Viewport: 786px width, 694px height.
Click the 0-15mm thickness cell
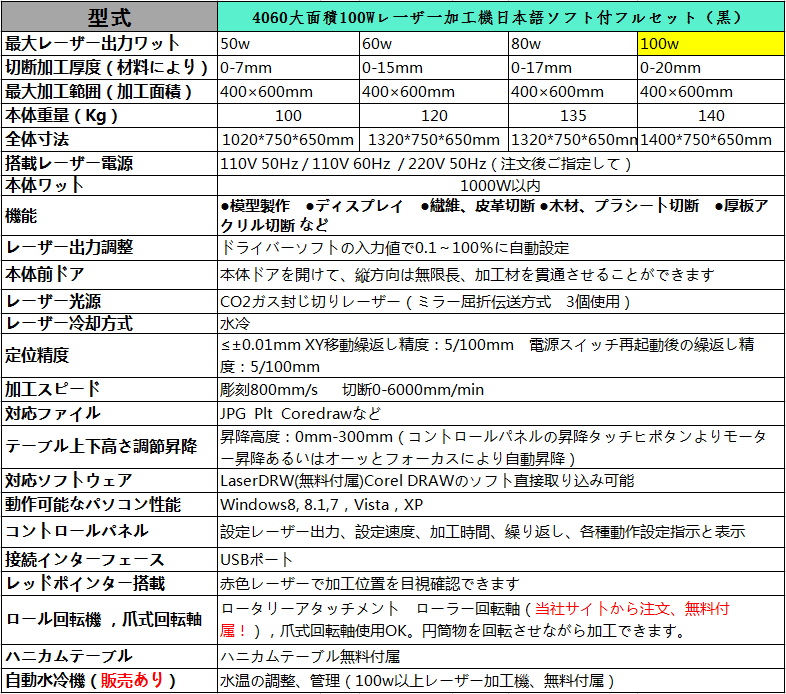point(434,68)
